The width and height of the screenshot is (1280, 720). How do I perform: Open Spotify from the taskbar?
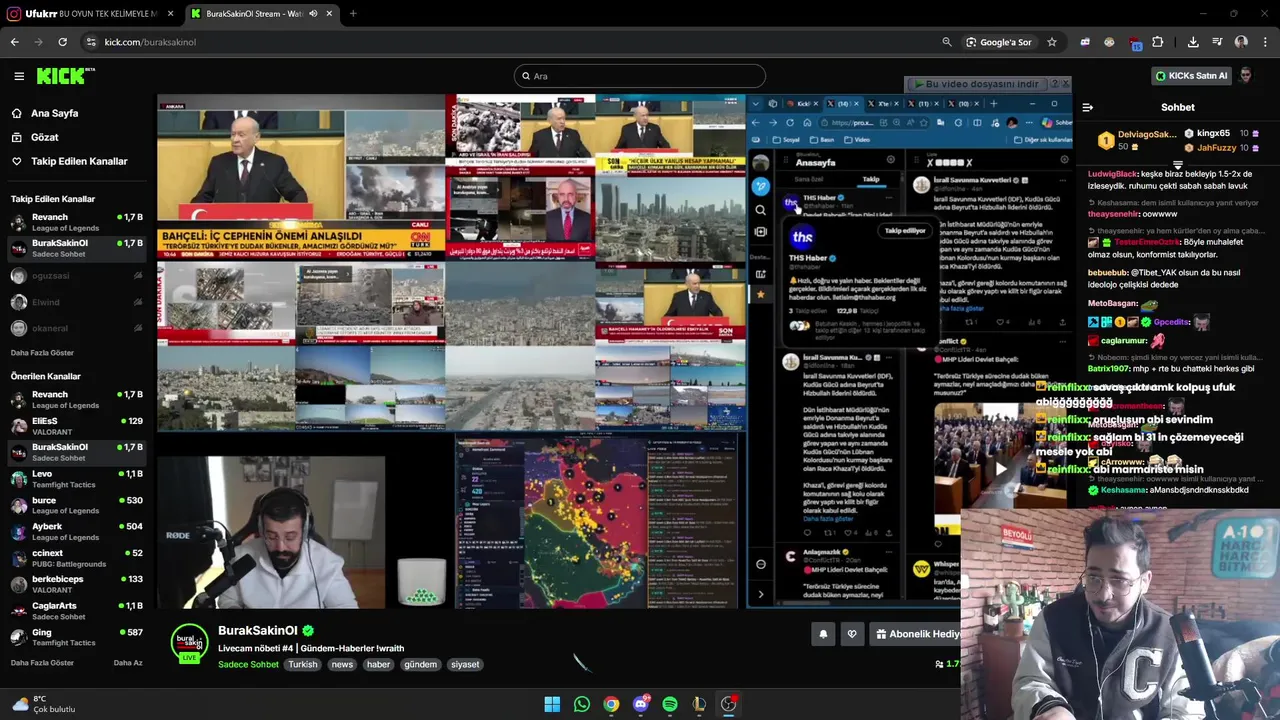coord(670,704)
